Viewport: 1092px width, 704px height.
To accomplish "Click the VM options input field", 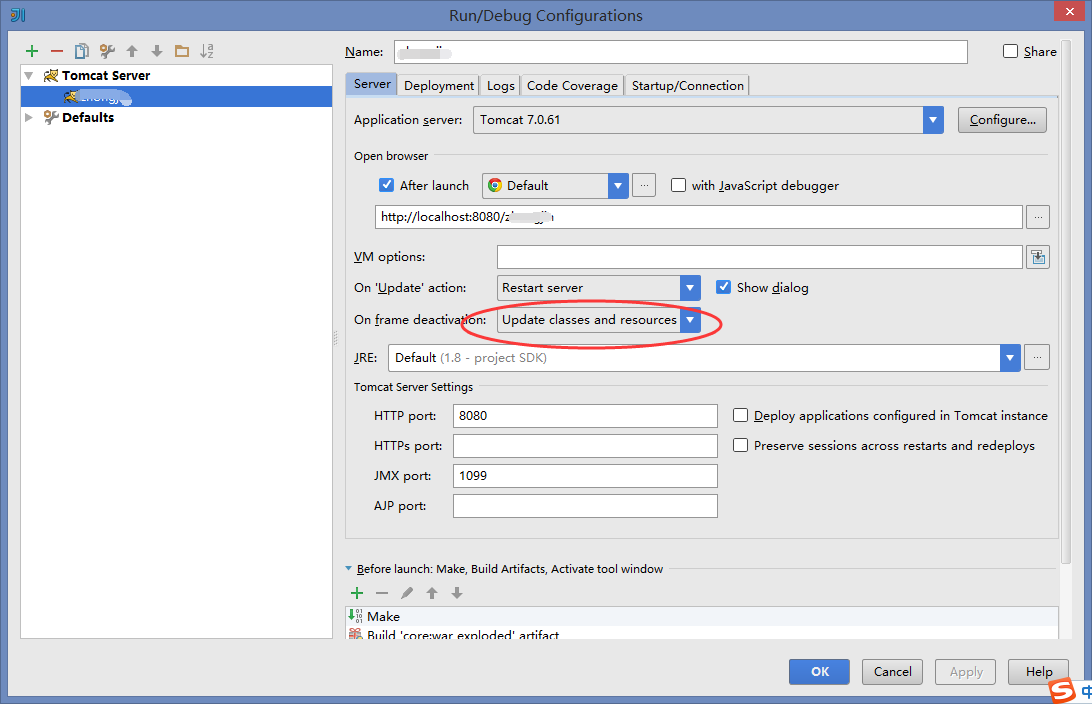I will pos(759,257).
